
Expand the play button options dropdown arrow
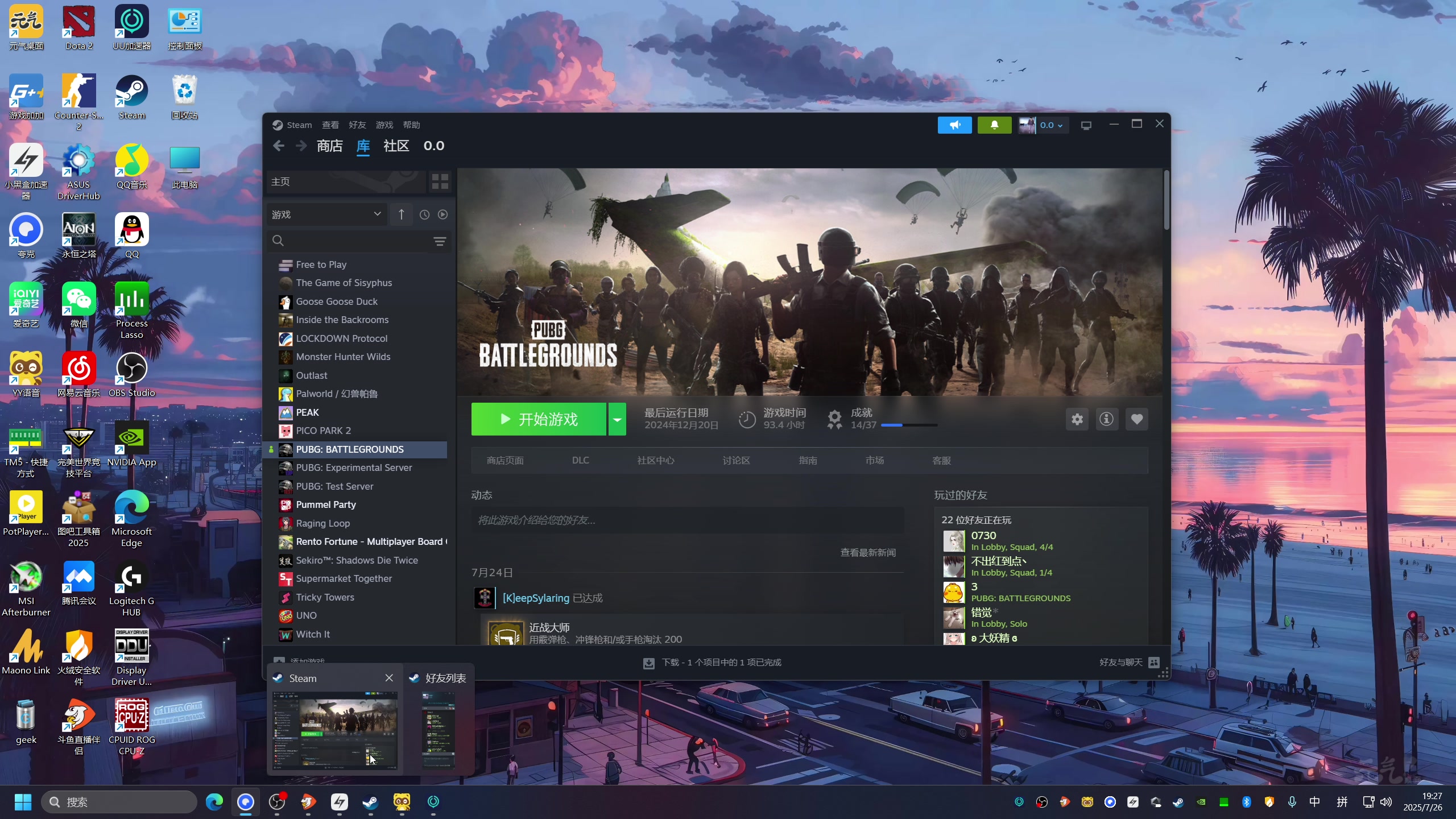617,419
